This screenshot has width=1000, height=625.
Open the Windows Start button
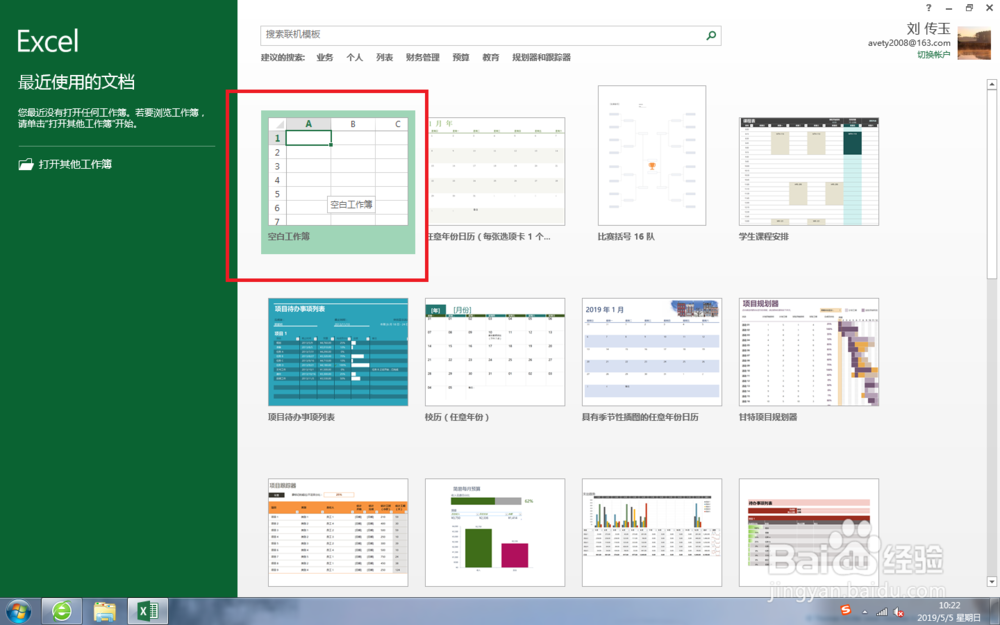point(18,612)
